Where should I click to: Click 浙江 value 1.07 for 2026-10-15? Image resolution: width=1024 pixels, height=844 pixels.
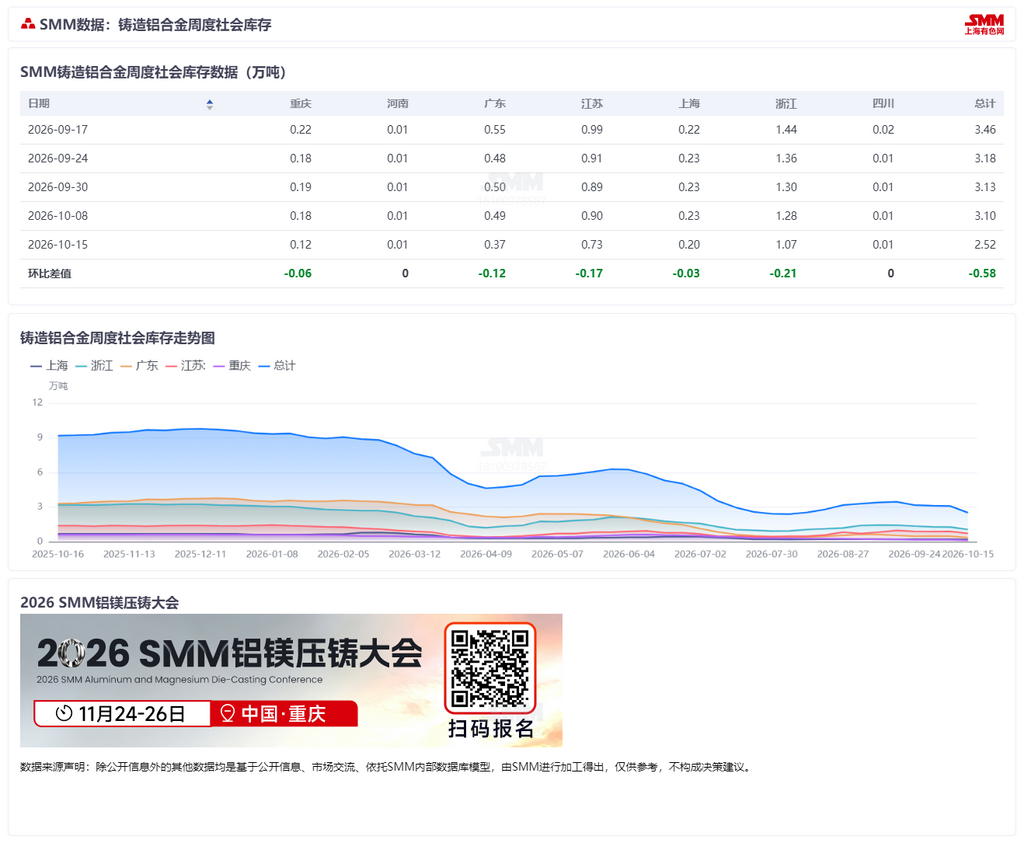tap(786, 244)
